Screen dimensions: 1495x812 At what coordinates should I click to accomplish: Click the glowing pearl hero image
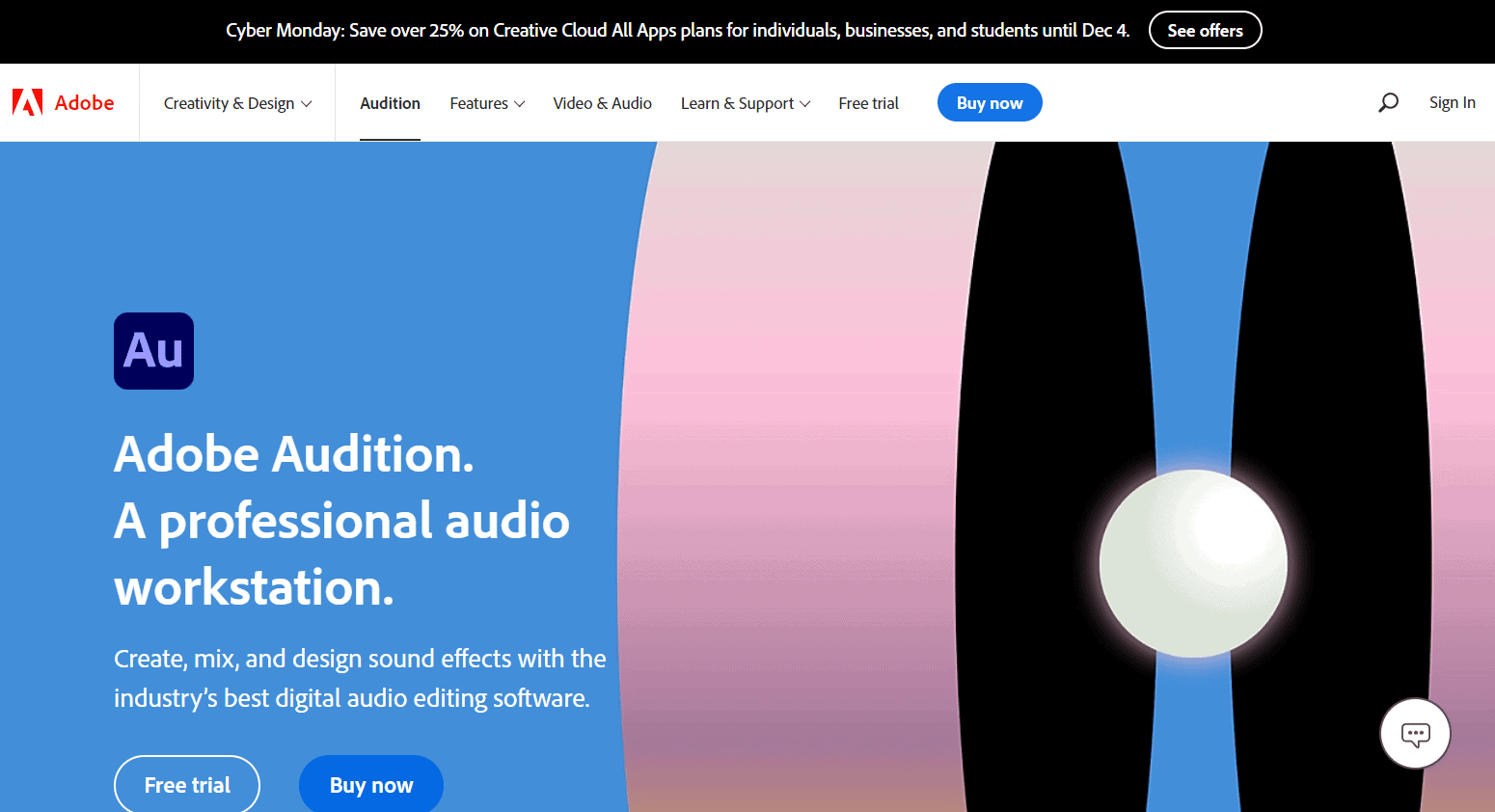point(1194,564)
